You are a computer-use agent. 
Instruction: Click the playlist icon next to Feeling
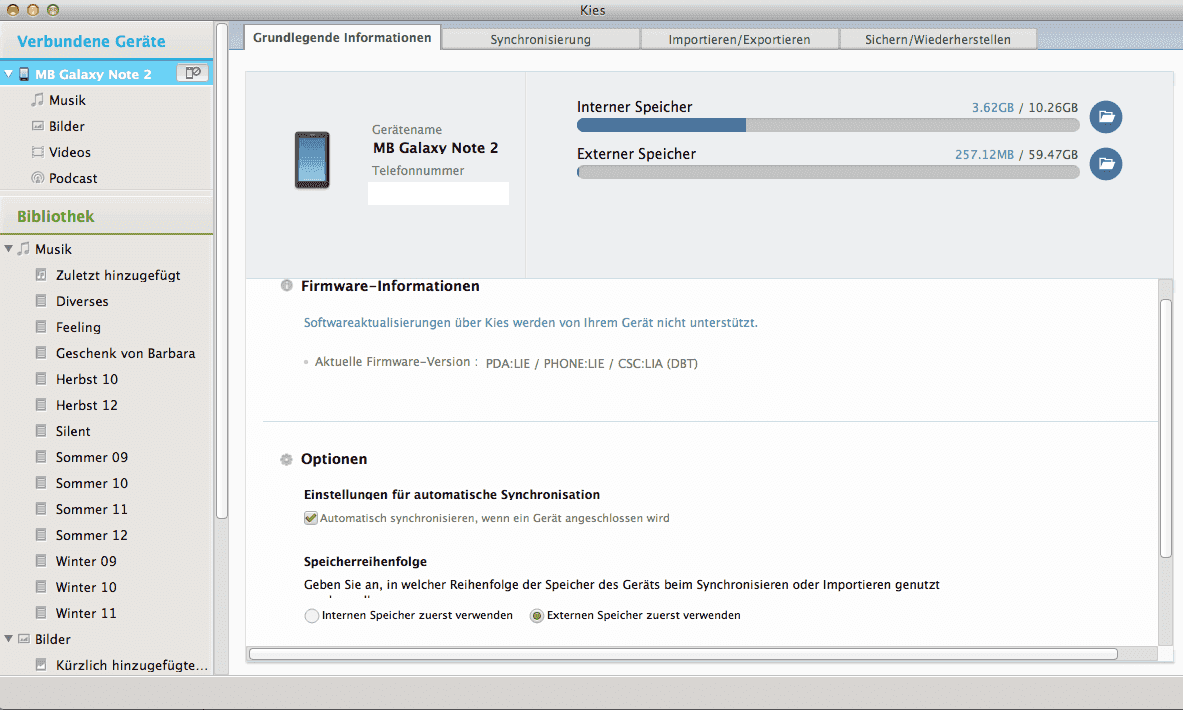[41, 327]
